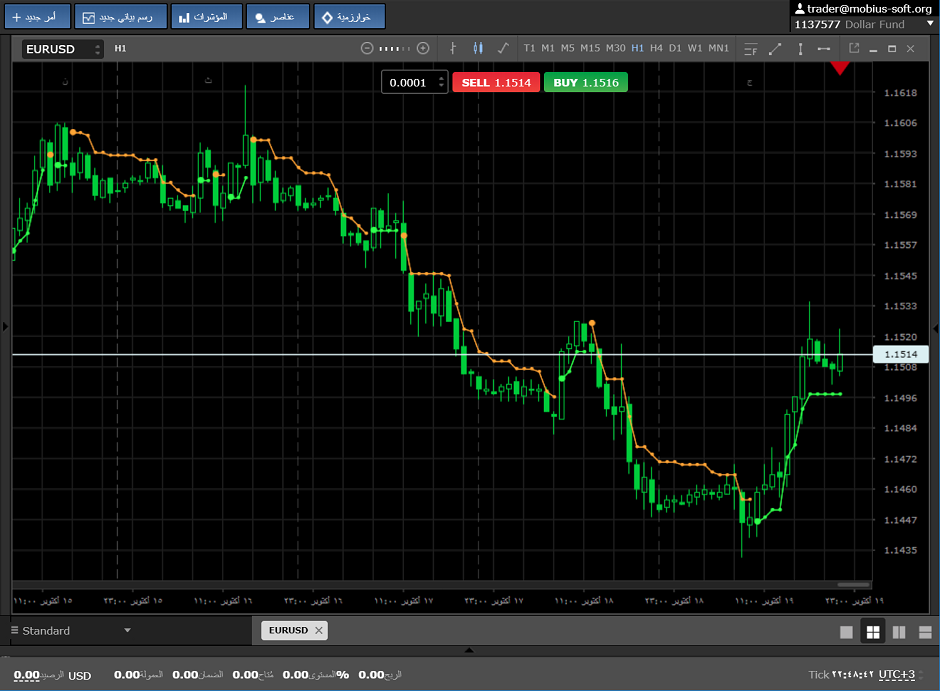Detach chart into separate window
This screenshot has width=940, height=691.
pos(854,48)
